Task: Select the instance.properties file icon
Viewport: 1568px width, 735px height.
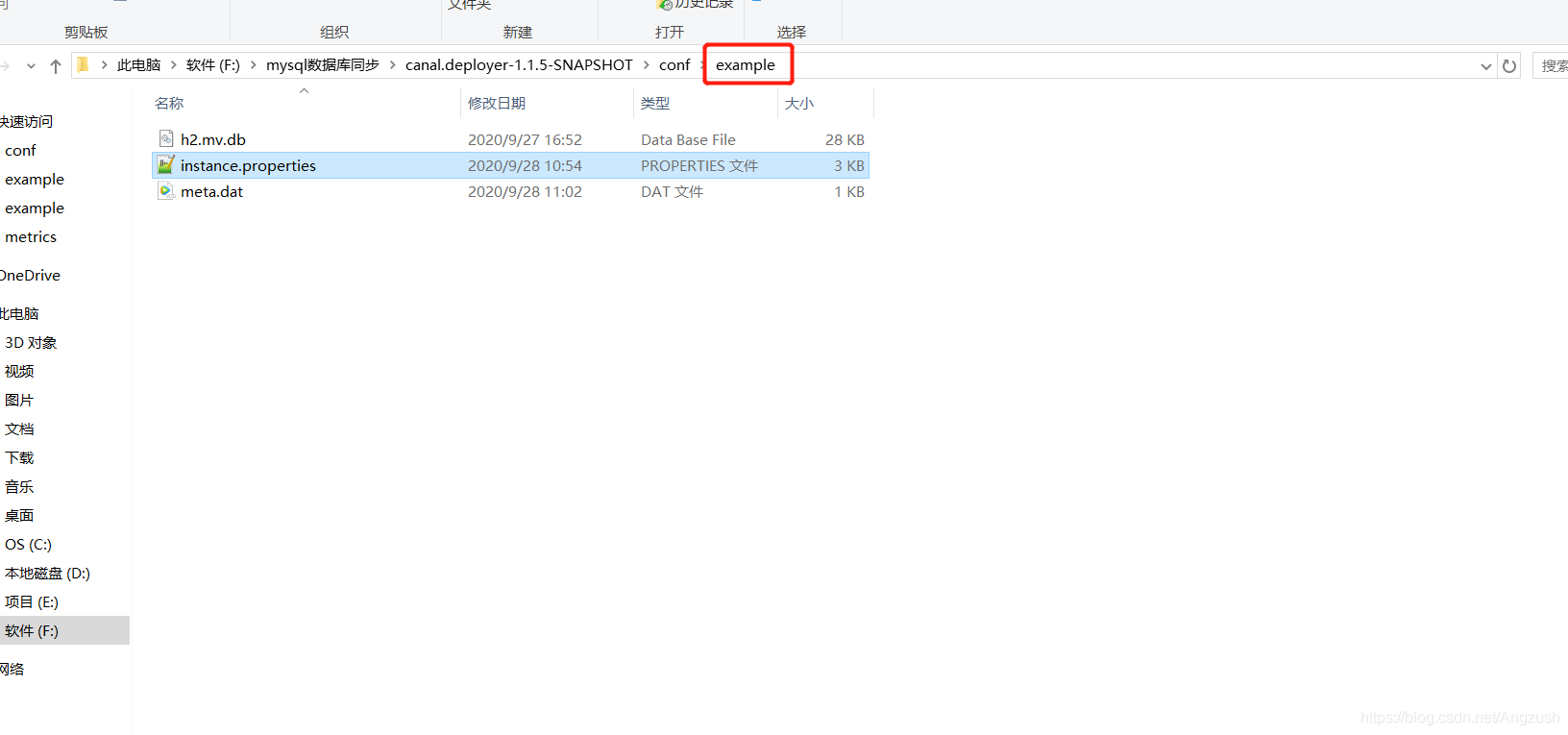Action: coord(166,165)
